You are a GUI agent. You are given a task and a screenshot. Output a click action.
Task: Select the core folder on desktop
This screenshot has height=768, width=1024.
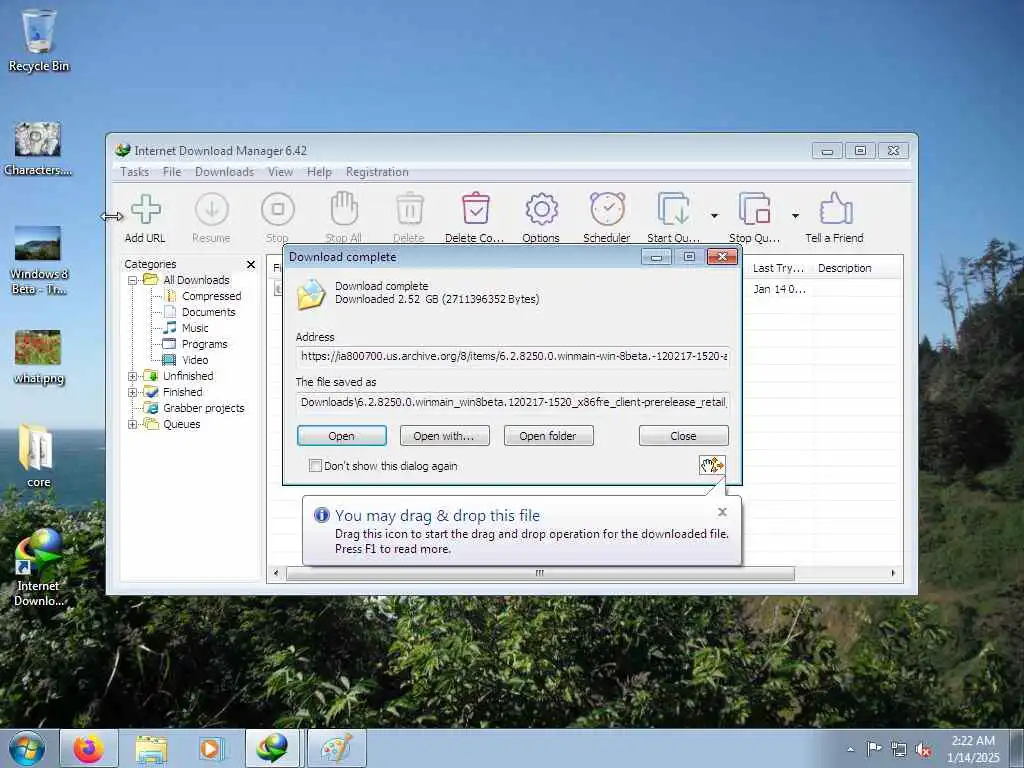click(38, 456)
